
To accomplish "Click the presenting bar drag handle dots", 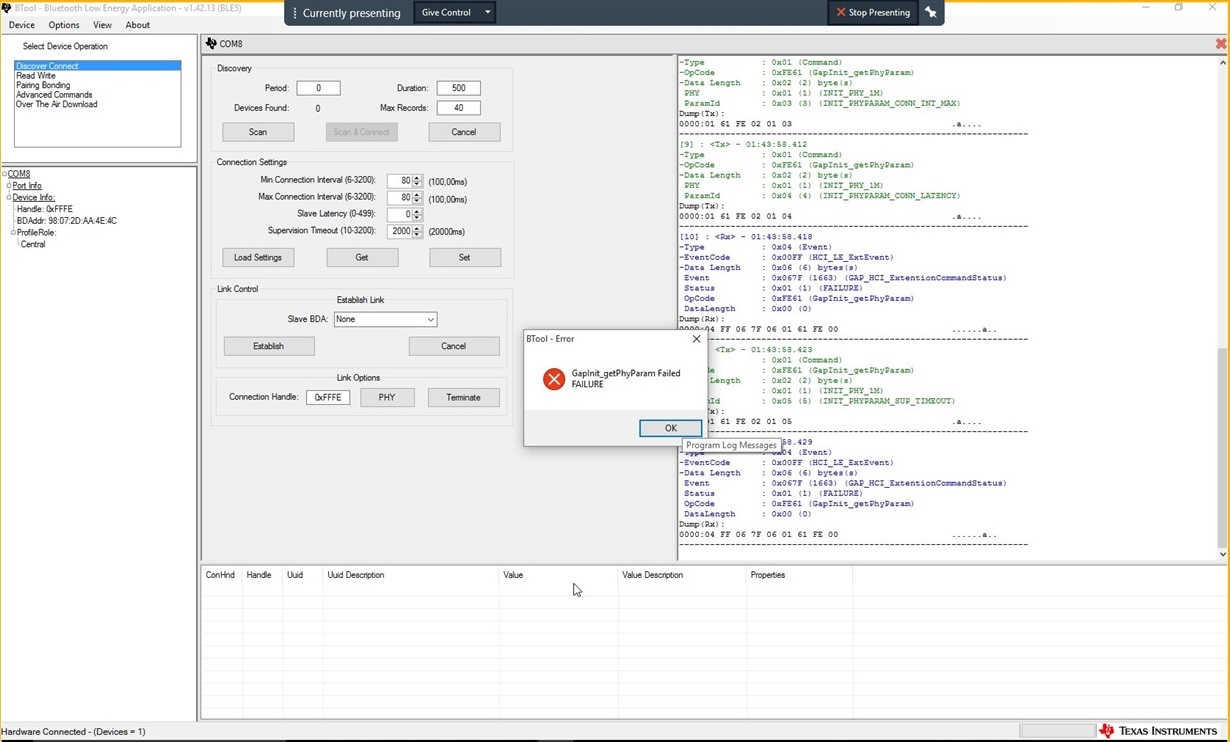I will (x=295, y=13).
